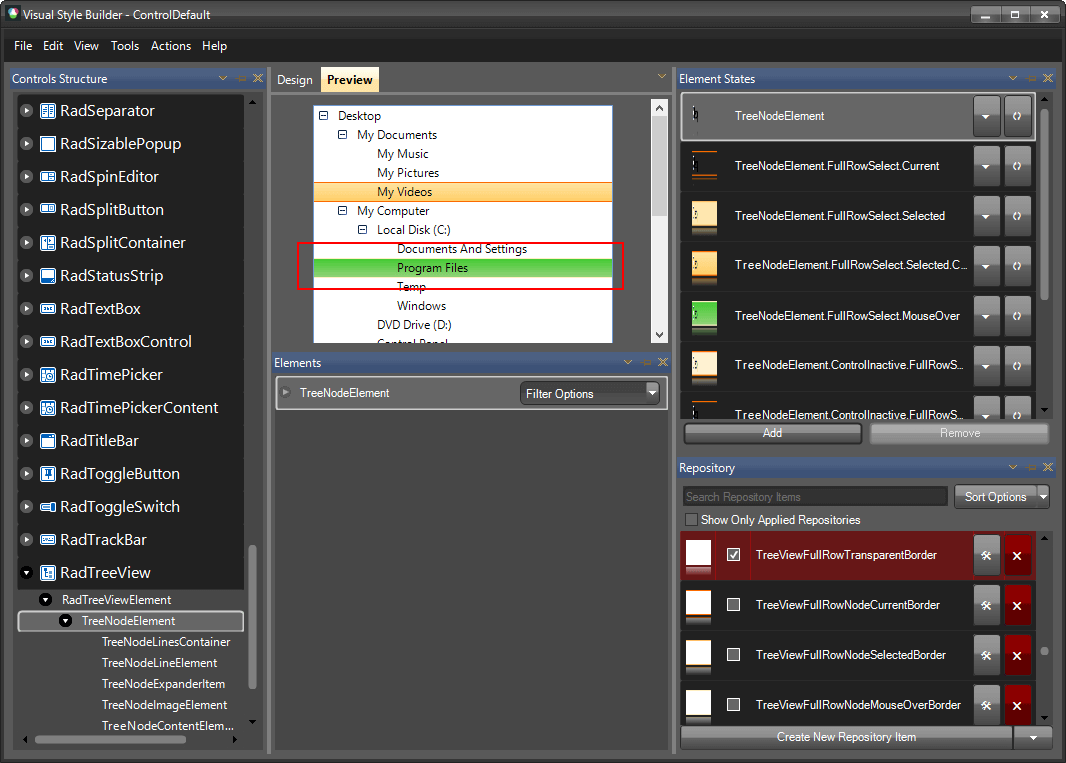Click the wrench icon beside TreeViewFullRowTransparentBorder
Viewport: 1066px width, 763px height.
(987, 555)
